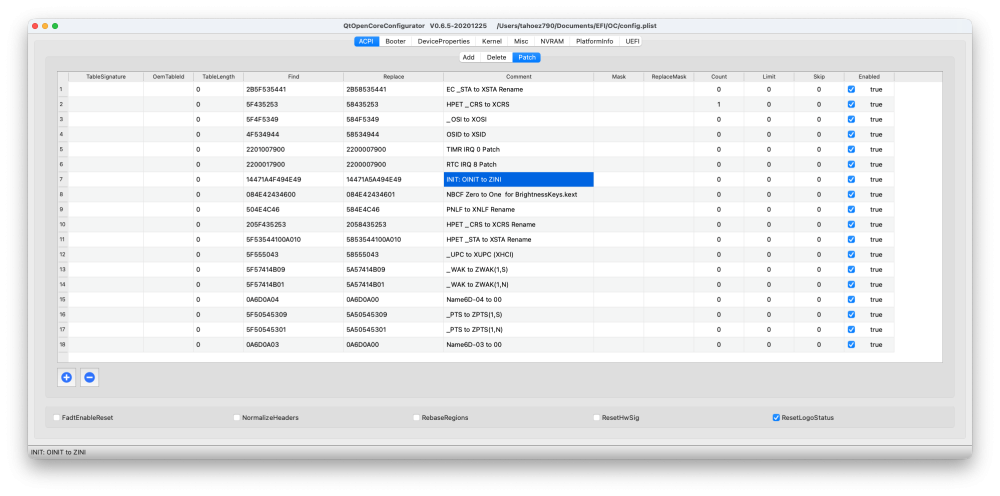Select the ACPI tab
The width and height of the screenshot is (1000, 496).
pyautogui.click(x=366, y=41)
